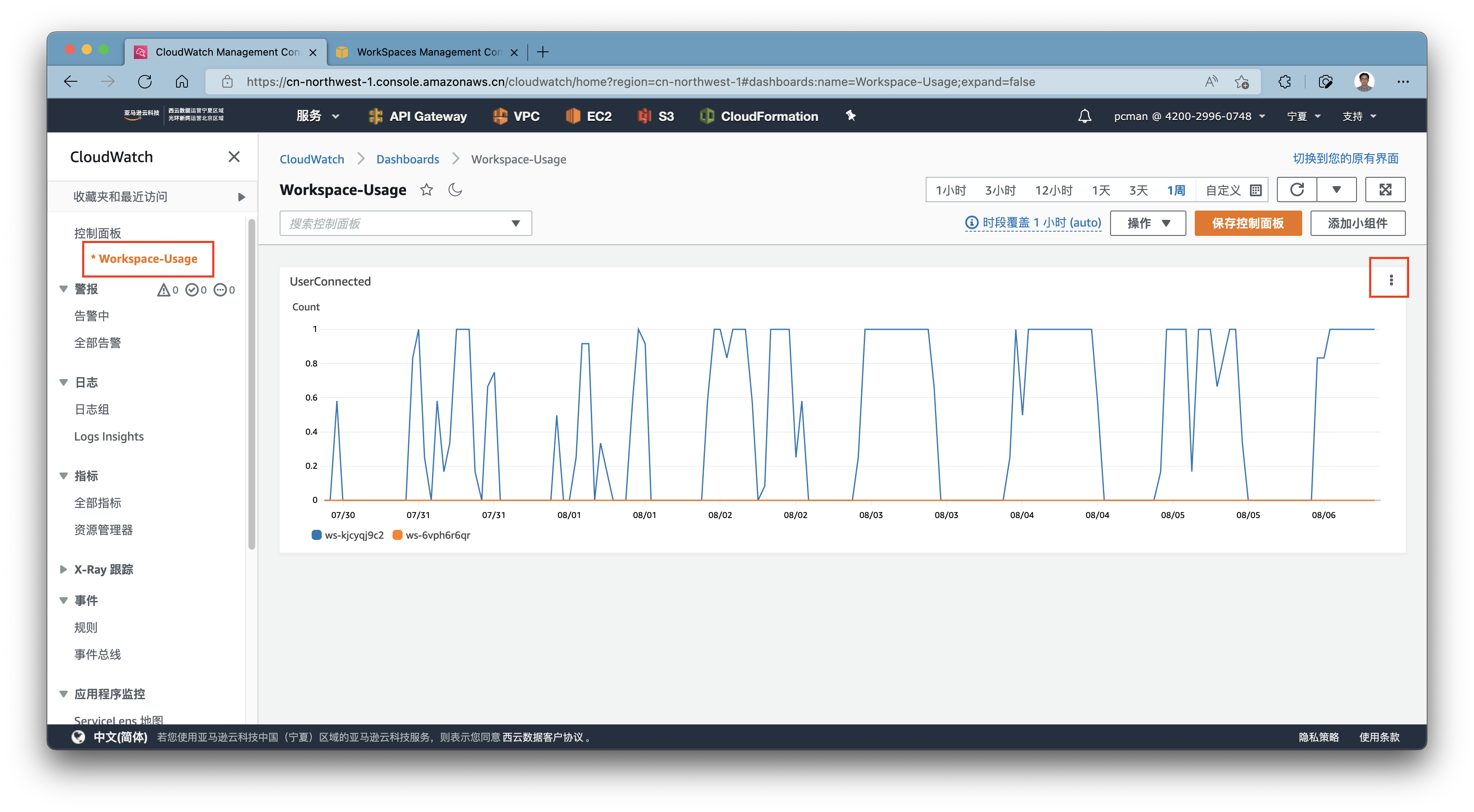Expand the X-Ray 跟踪 section

click(64, 570)
